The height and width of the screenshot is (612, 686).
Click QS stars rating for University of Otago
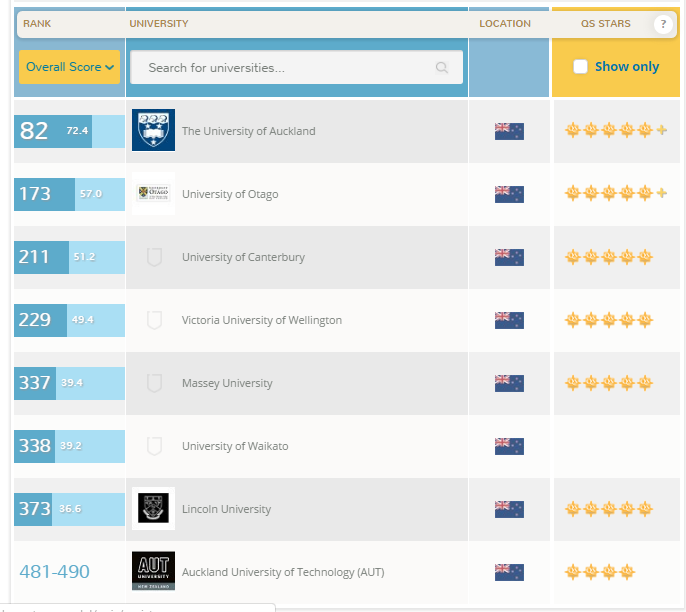616,193
